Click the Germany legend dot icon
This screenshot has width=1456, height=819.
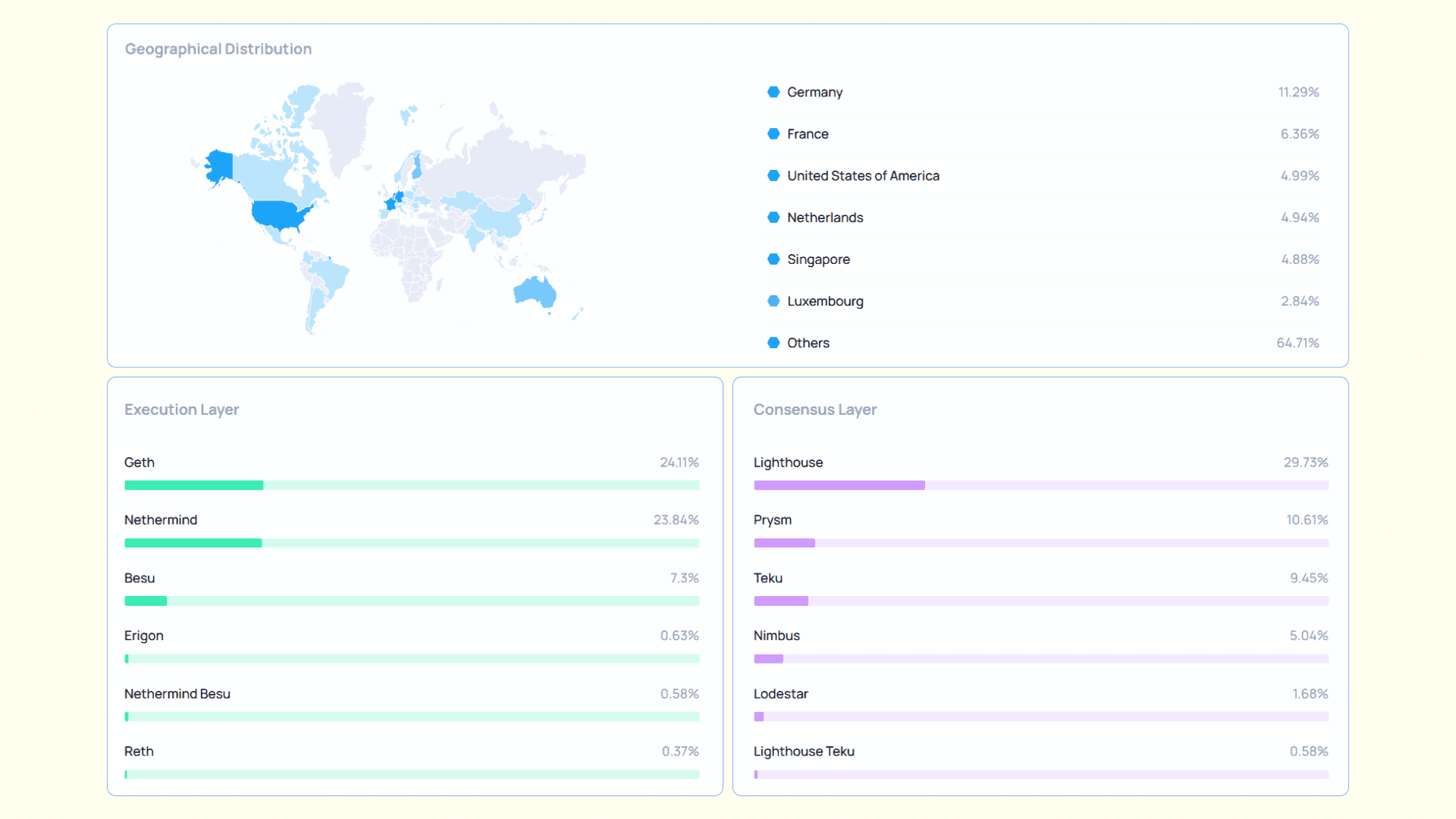tap(773, 92)
